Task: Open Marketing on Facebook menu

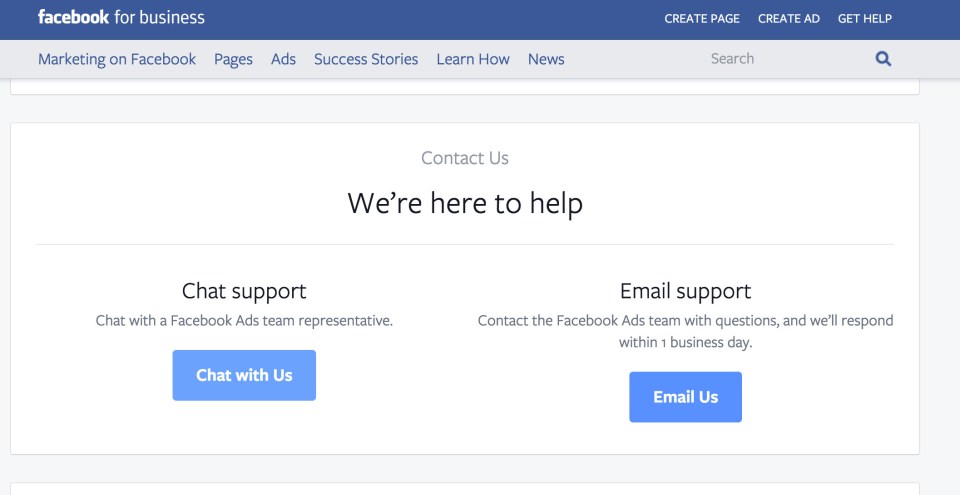Action: 117,59
